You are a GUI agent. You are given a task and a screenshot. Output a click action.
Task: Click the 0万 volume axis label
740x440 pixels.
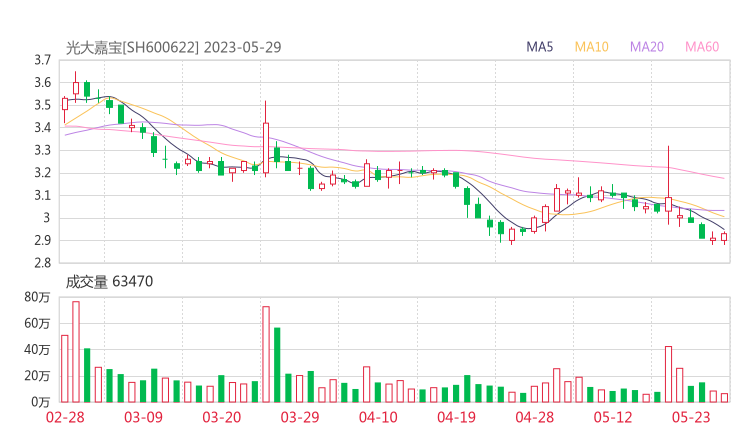click(41, 402)
